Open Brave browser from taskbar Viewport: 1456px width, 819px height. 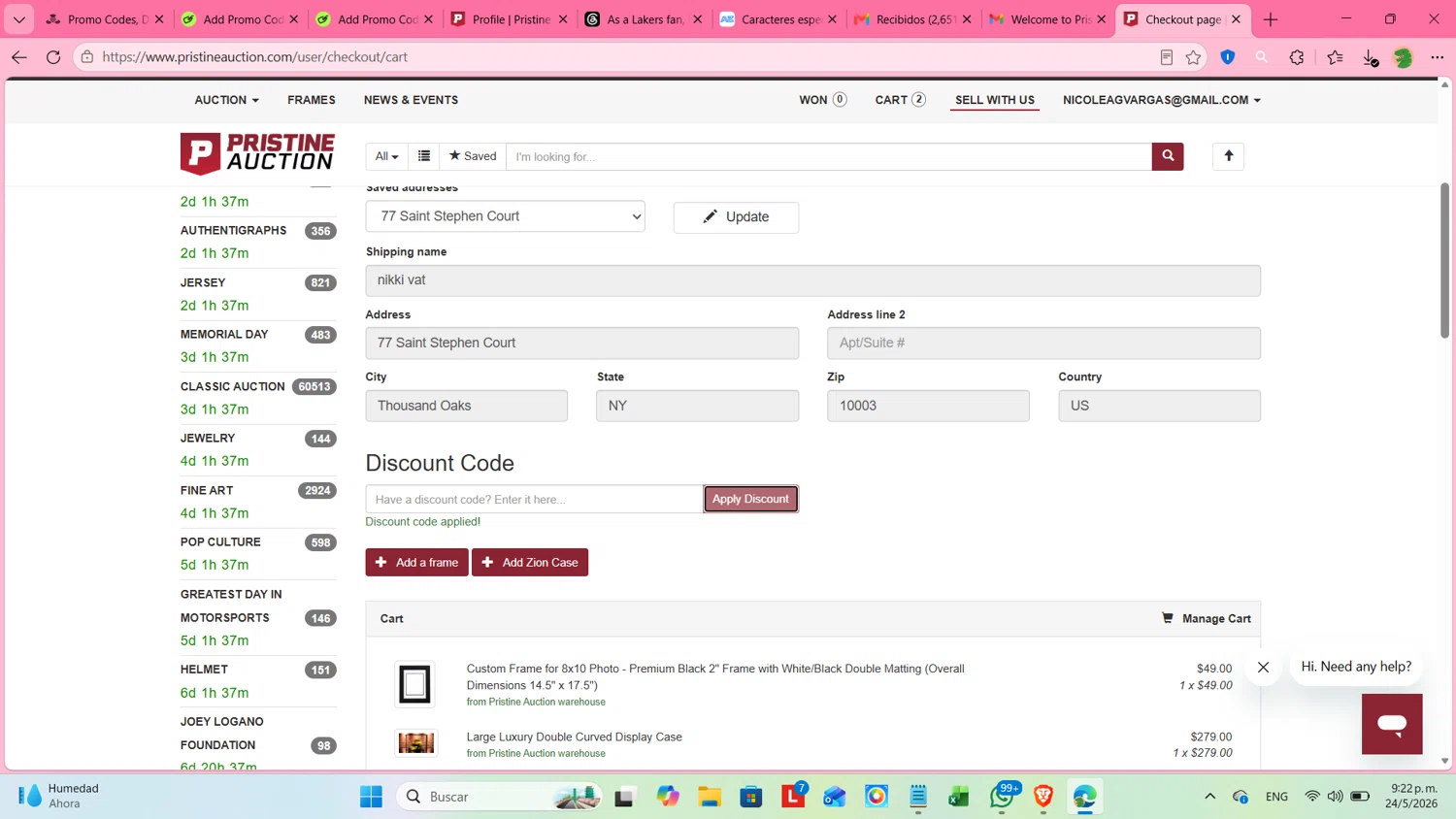(x=1043, y=797)
